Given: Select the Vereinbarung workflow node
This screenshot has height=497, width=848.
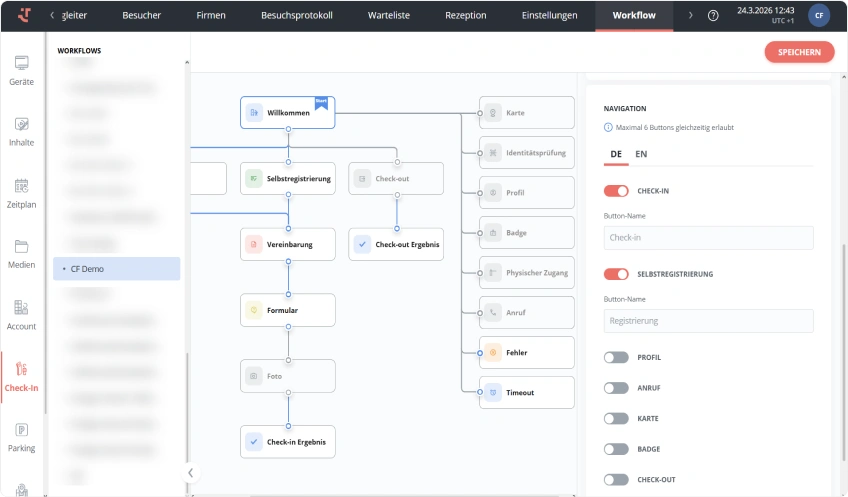Looking at the screenshot, I should click(288, 244).
